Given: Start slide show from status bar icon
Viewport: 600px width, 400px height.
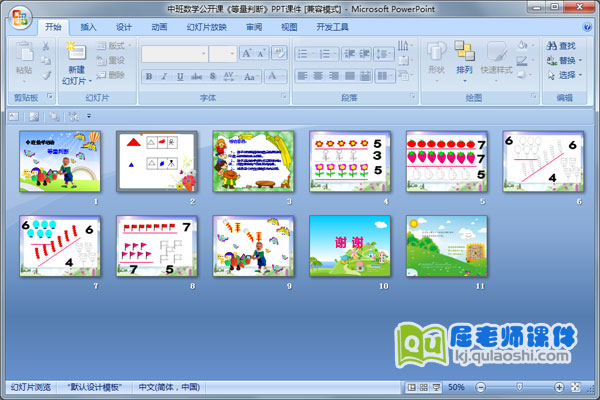Looking at the screenshot, I should coord(436,387).
